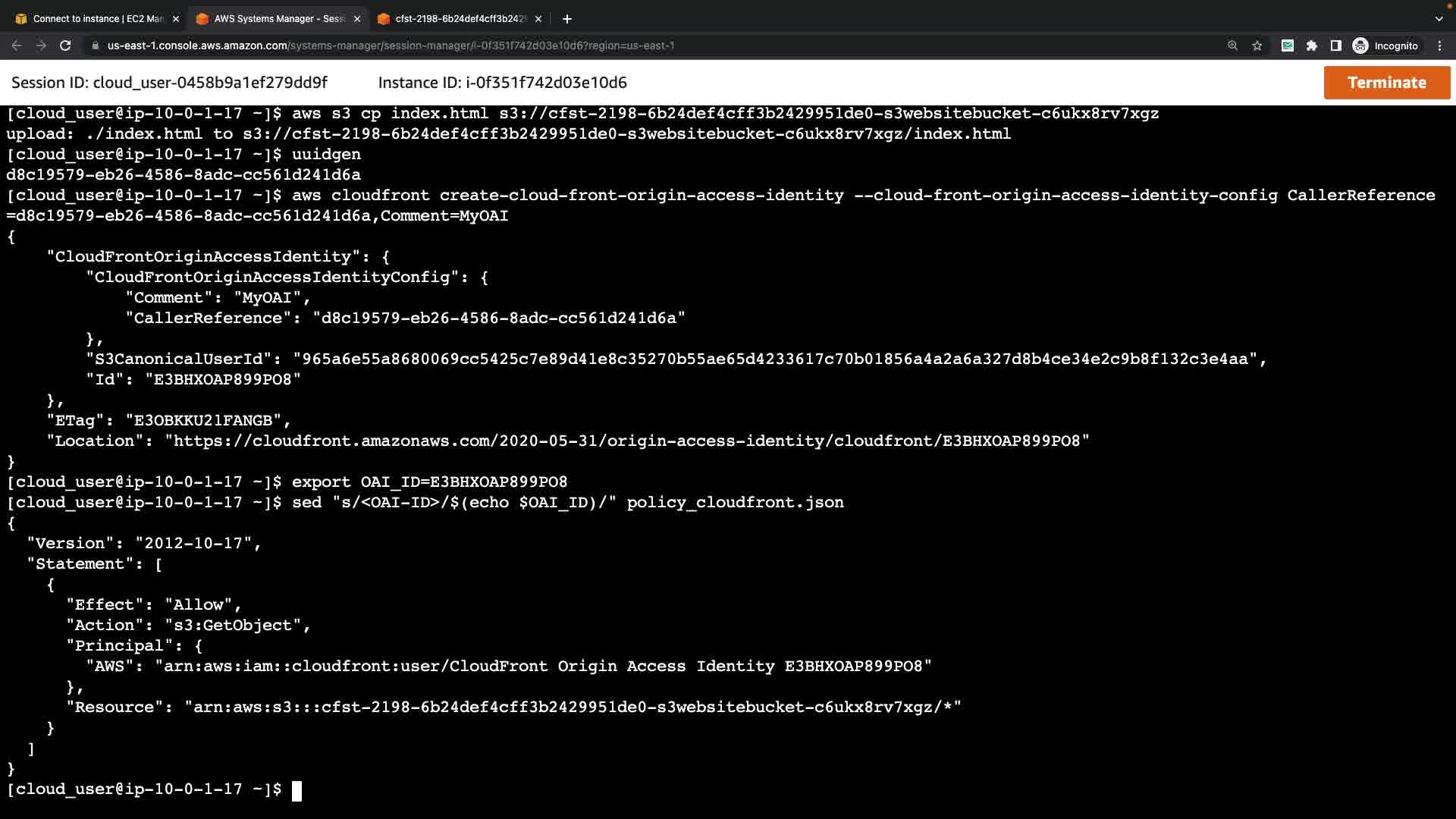
Task: Expand the tab search dropdown arrow
Action: (1439, 19)
